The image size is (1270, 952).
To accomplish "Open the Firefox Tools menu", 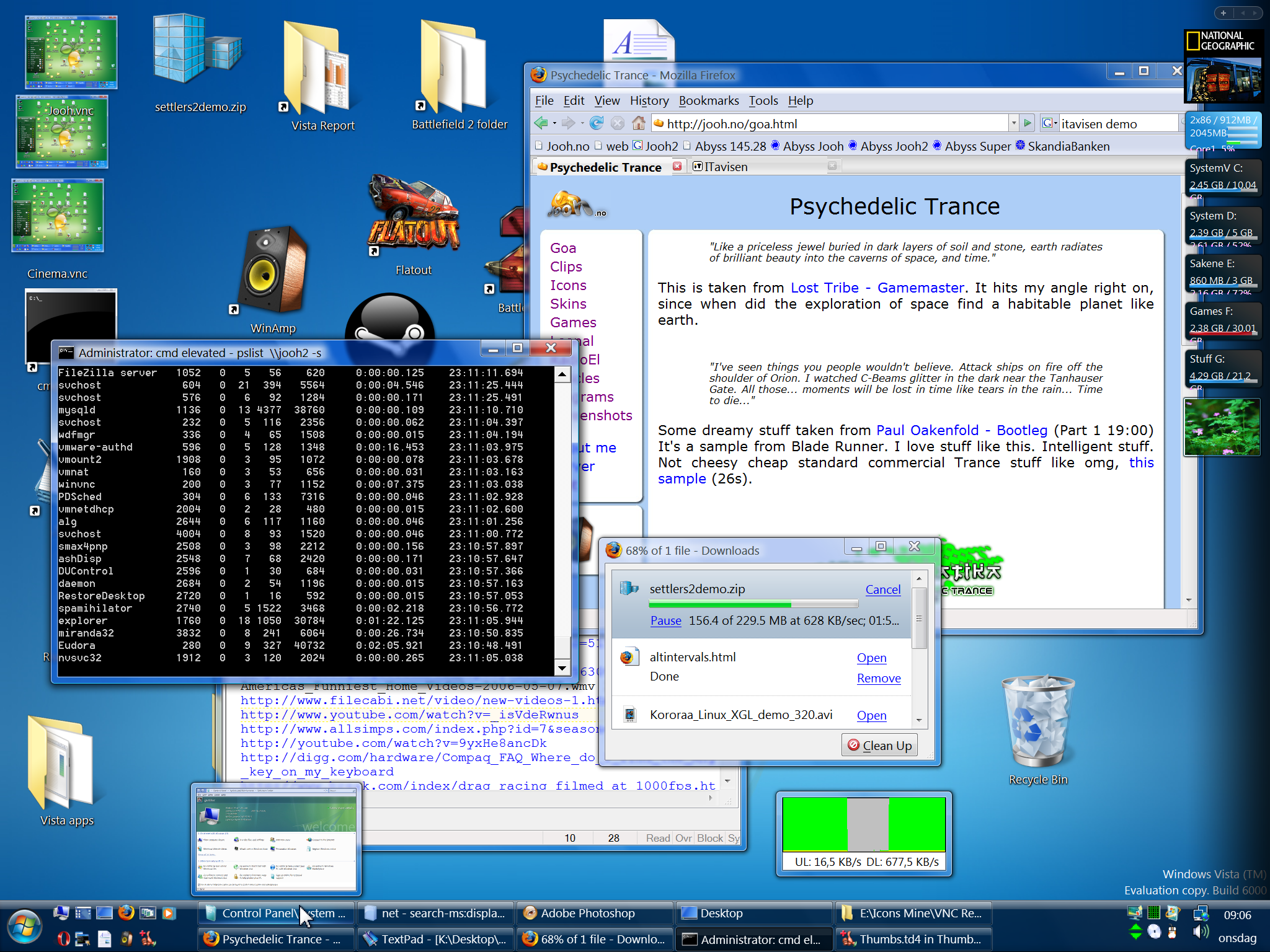I will 763,100.
